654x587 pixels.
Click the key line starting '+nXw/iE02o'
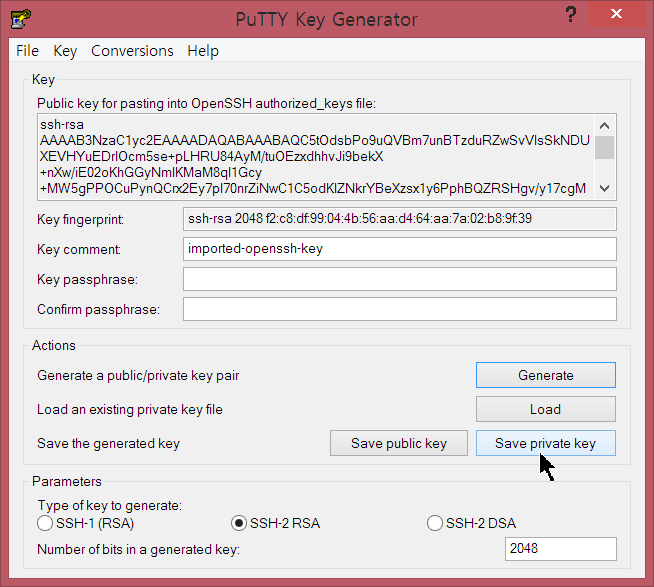tap(151, 172)
